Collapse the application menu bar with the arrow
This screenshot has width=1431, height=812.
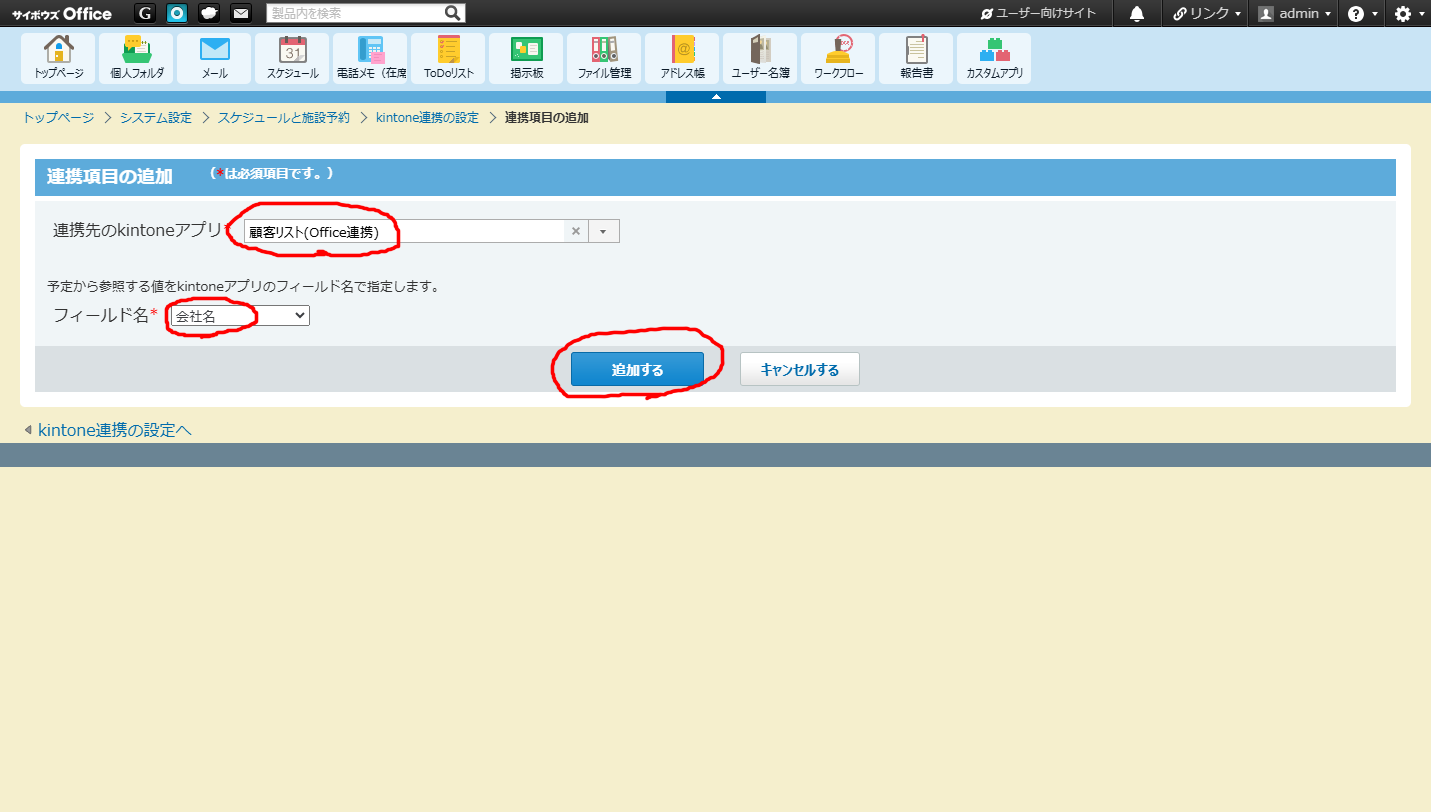pos(716,97)
